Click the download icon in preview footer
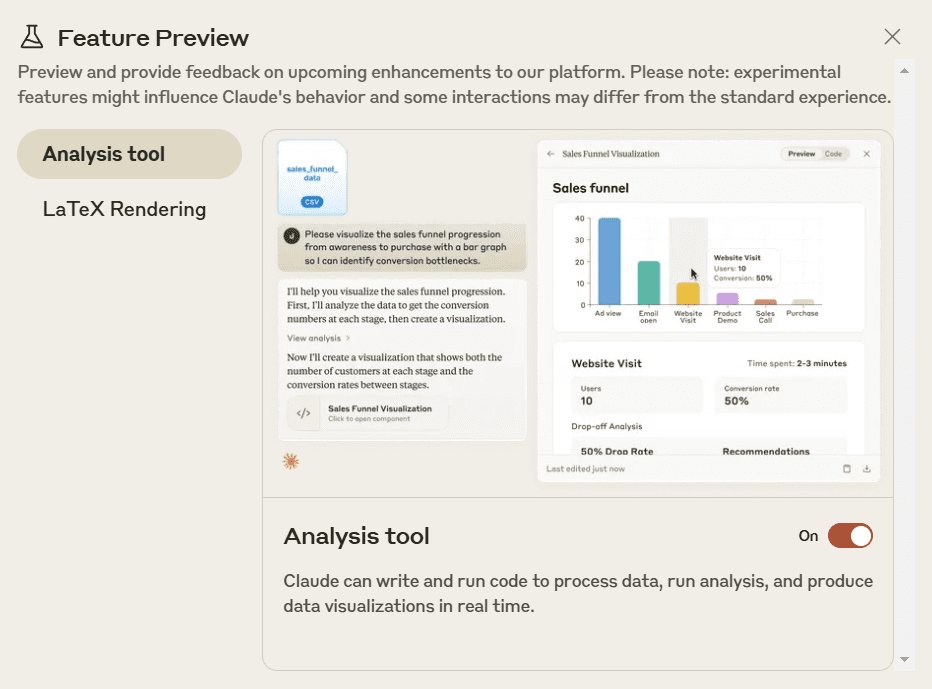 (x=867, y=468)
